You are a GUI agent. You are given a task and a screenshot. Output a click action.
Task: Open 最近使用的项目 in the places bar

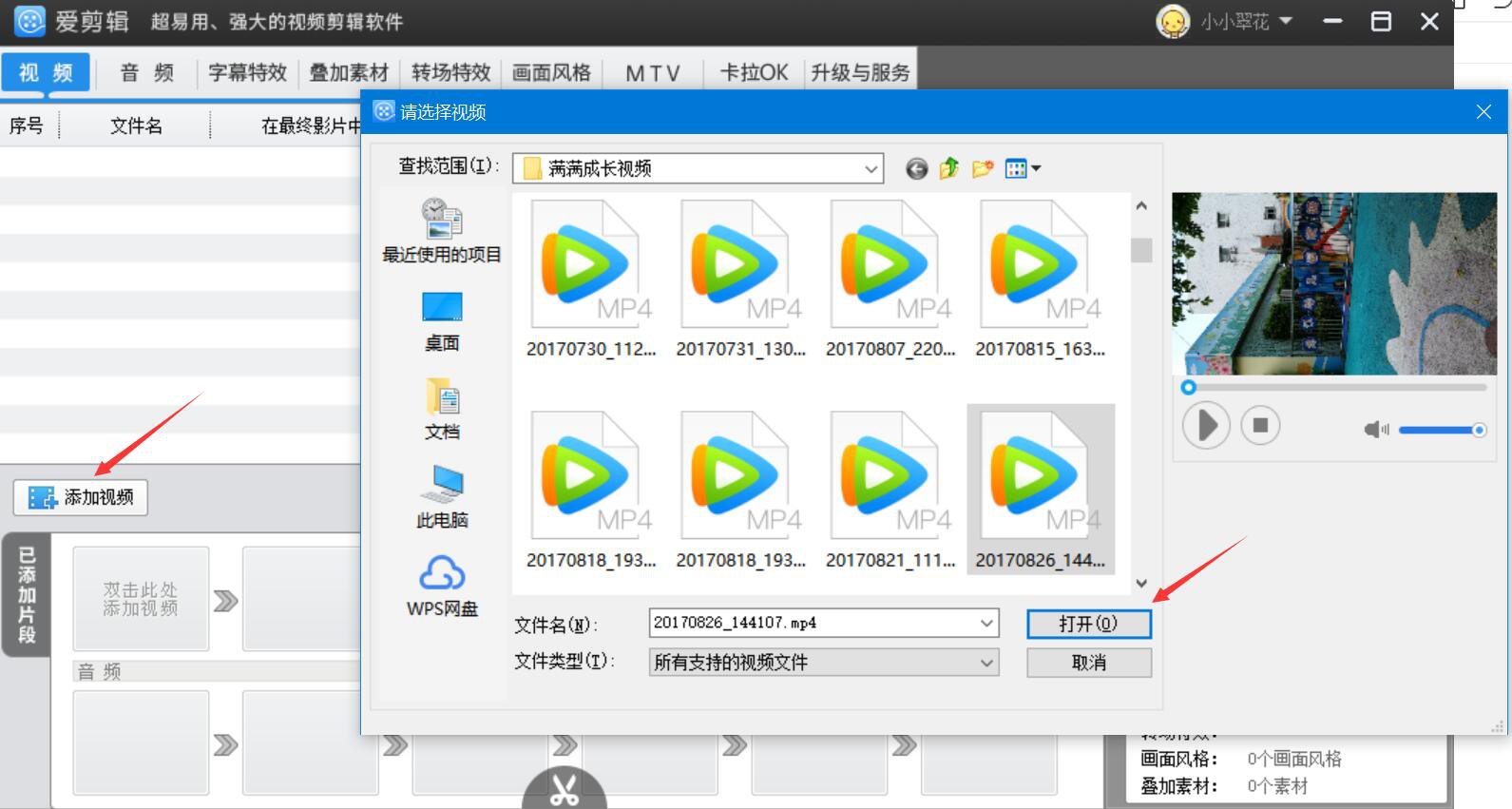click(x=442, y=231)
